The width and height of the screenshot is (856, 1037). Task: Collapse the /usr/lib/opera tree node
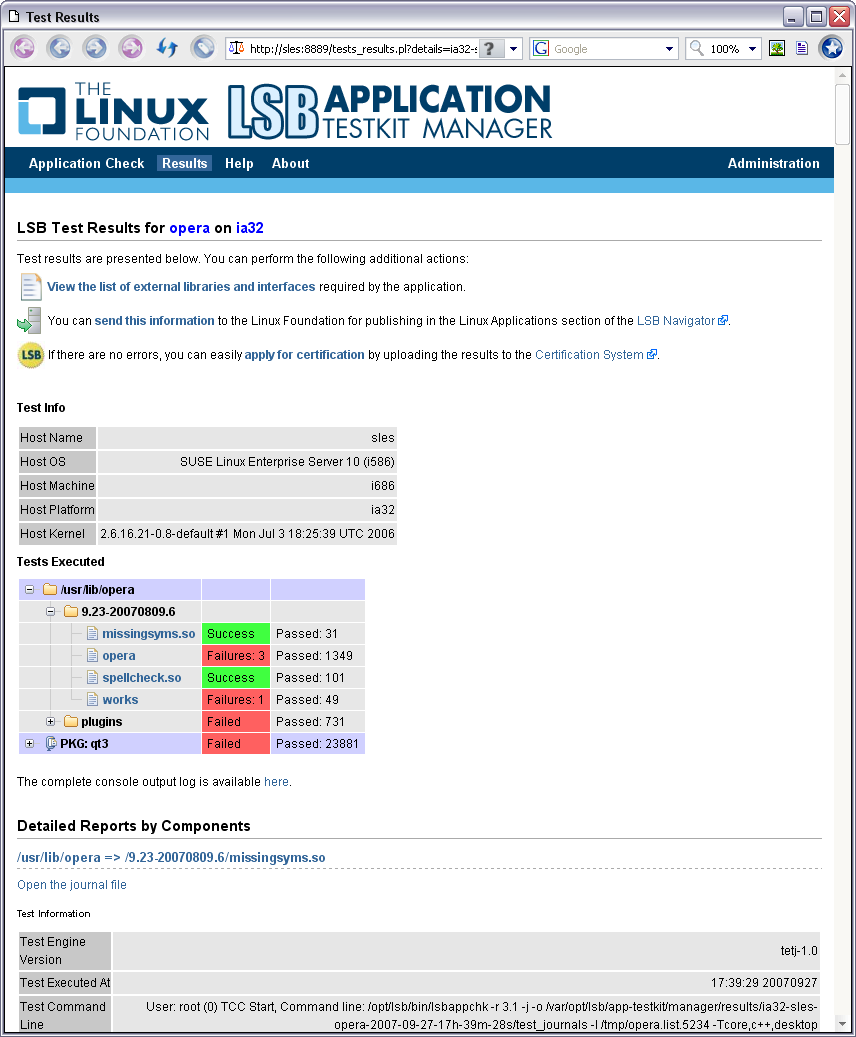30,589
